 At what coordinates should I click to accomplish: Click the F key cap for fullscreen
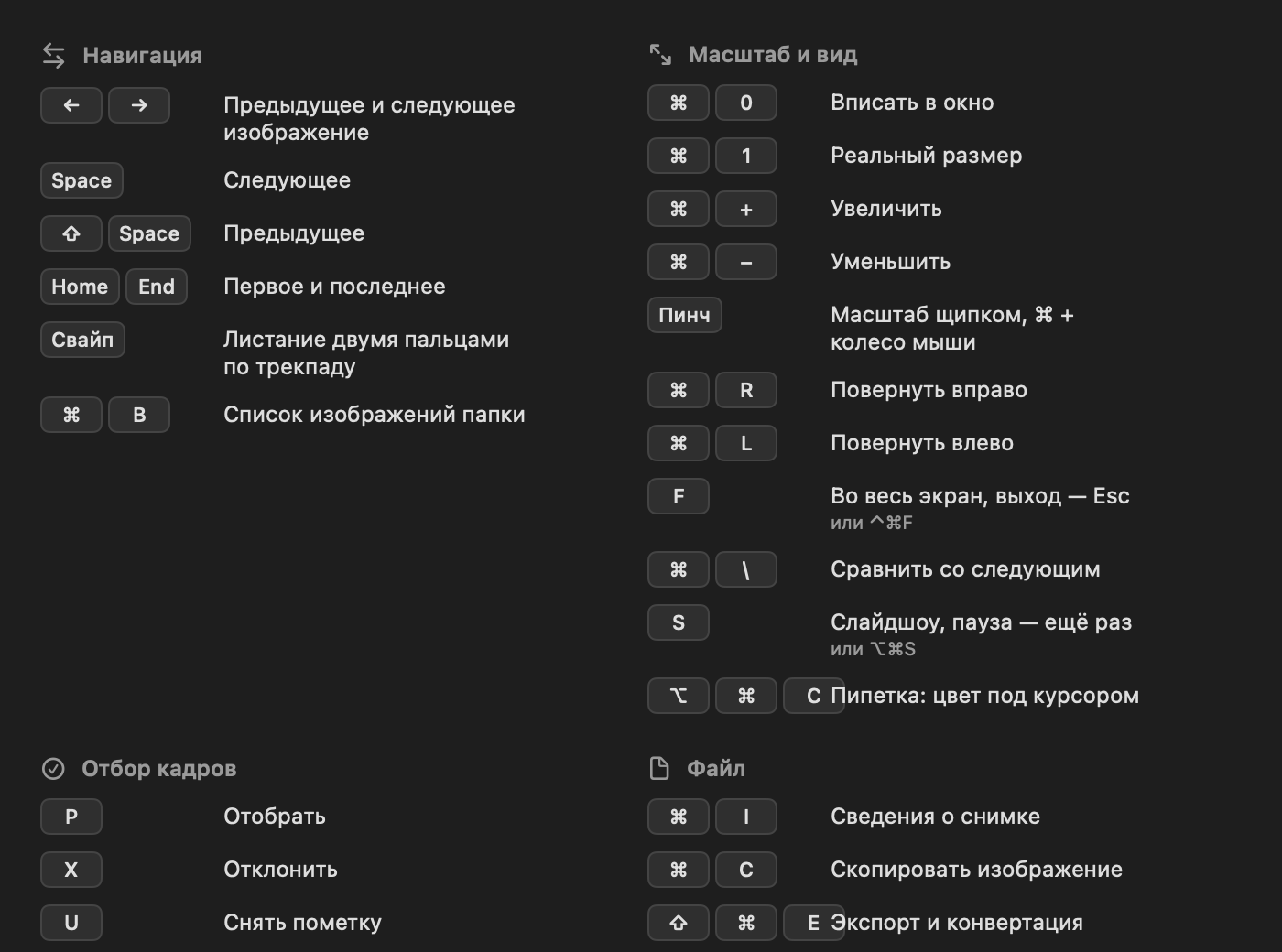pos(679,496)
